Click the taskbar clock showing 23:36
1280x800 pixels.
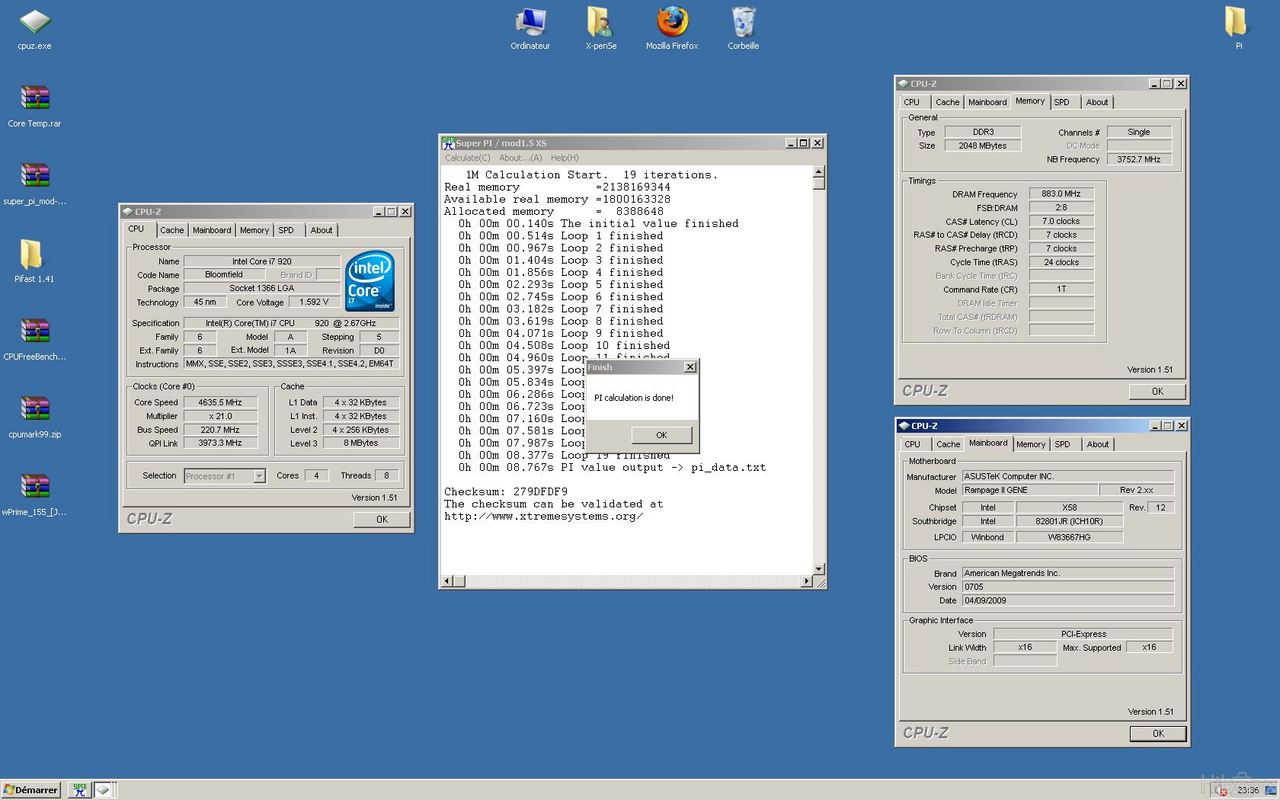[1248, 790]
